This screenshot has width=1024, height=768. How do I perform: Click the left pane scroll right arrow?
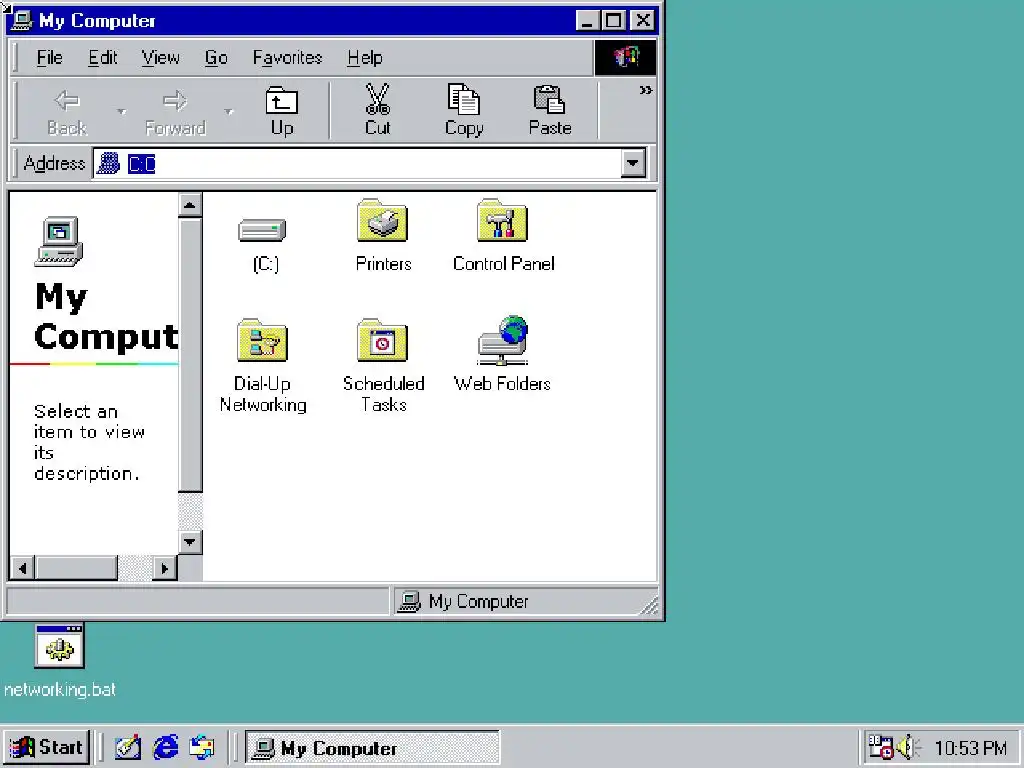(165, 568)
